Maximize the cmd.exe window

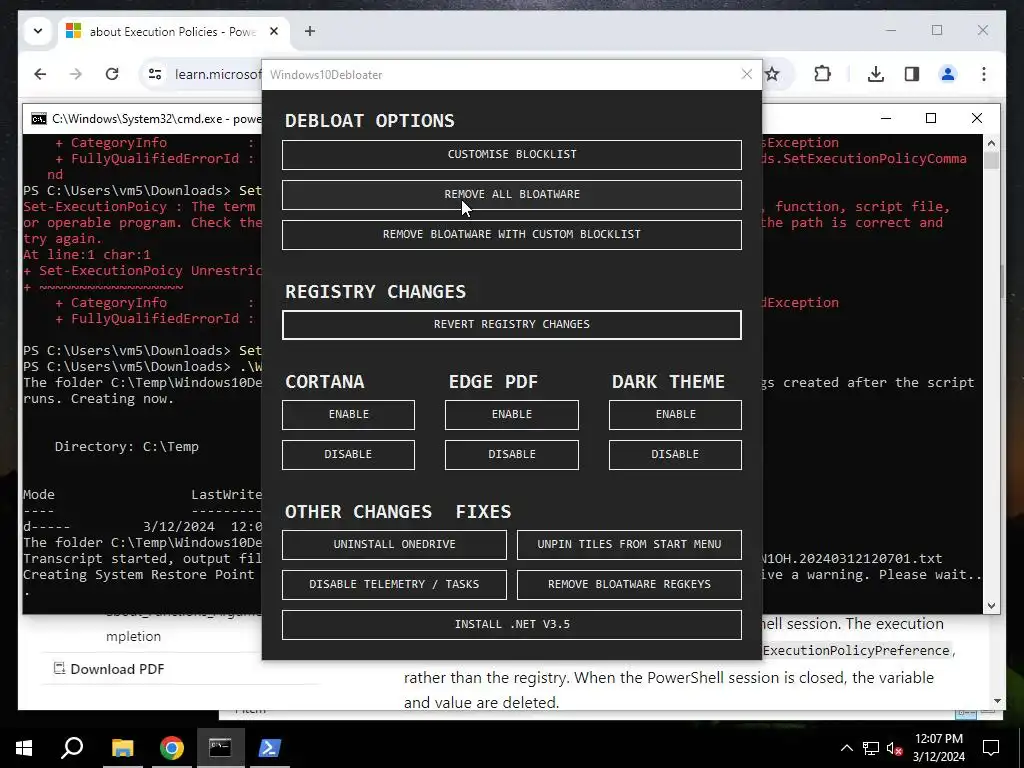(x=931, y=118)
